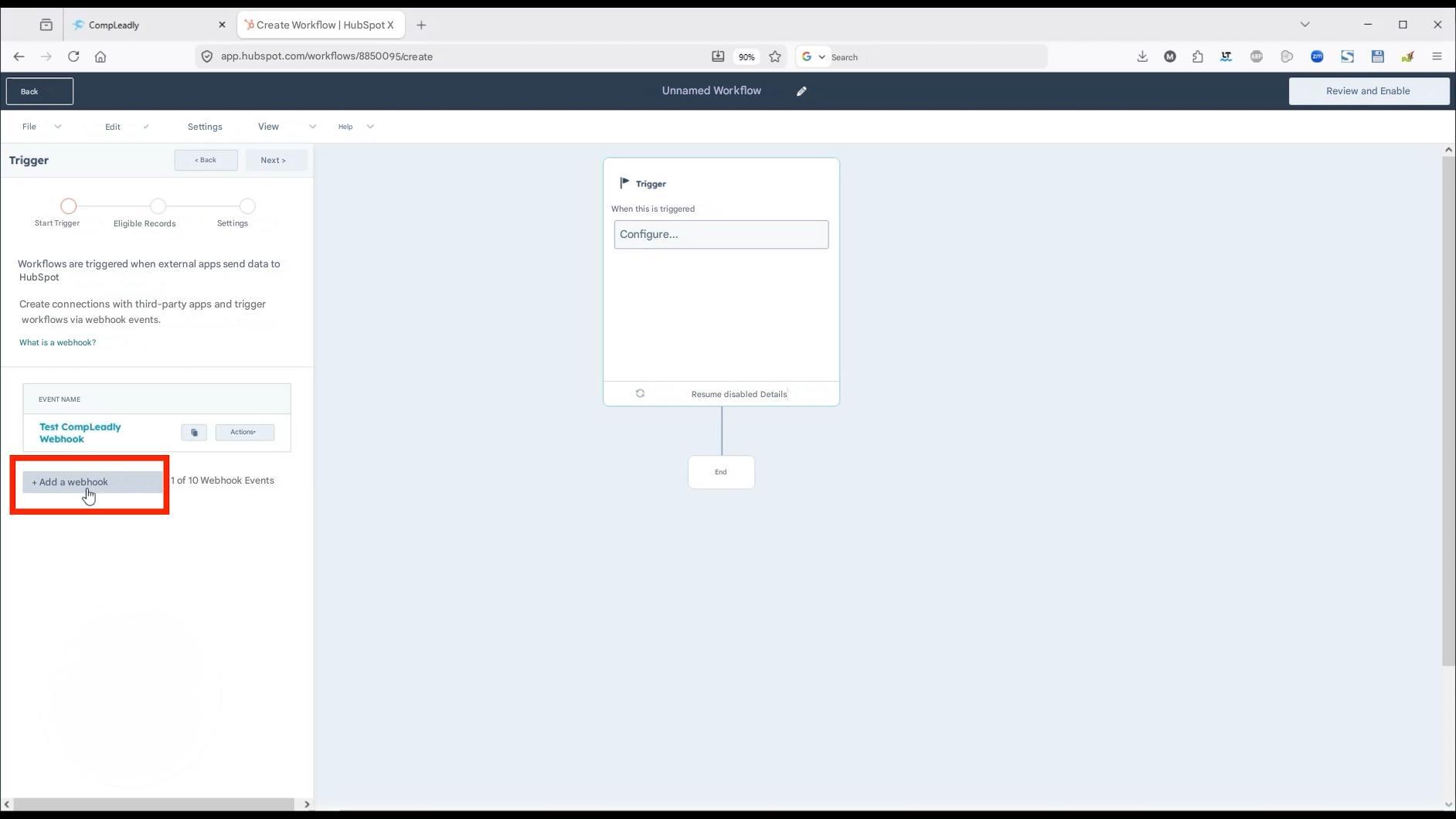Click the Configure field on the Trigger card

[720, 234]
